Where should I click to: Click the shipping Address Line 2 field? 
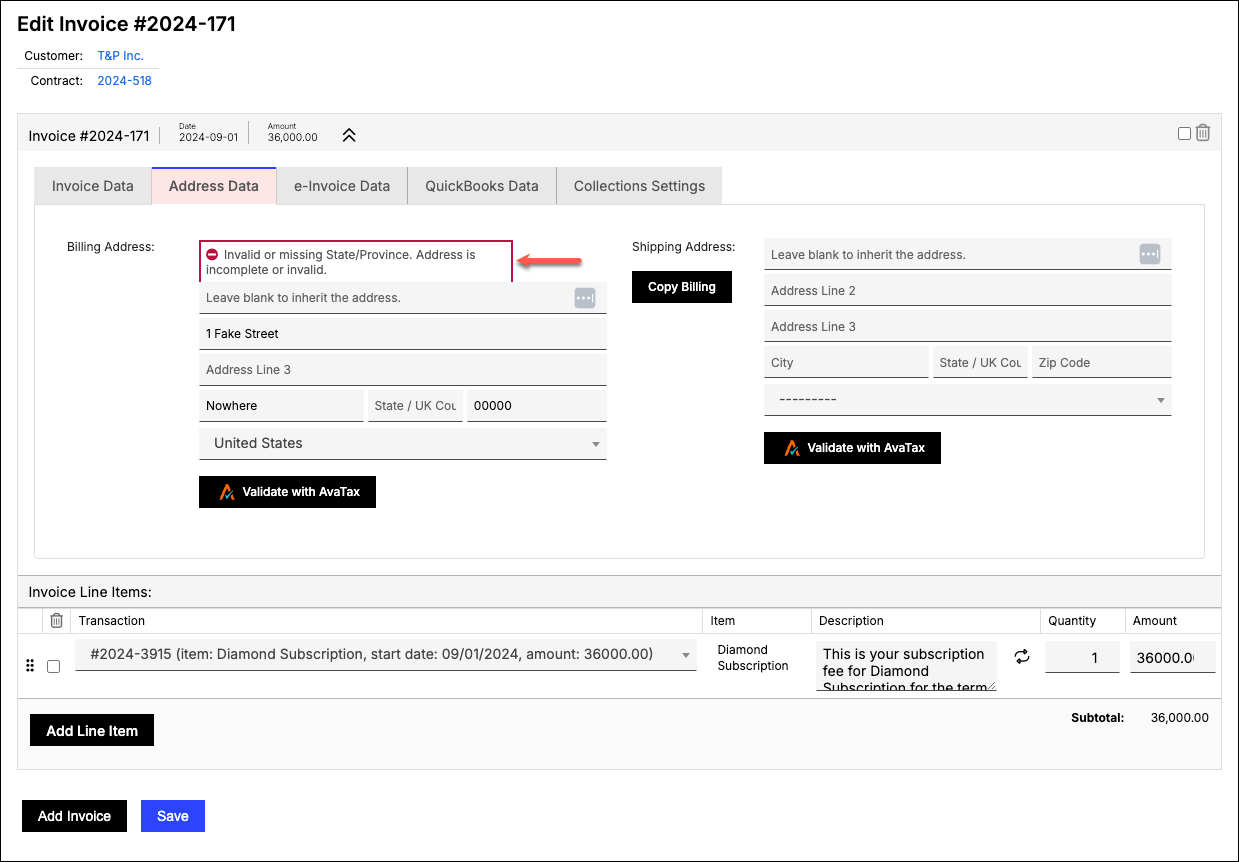(x=968, y=290)
